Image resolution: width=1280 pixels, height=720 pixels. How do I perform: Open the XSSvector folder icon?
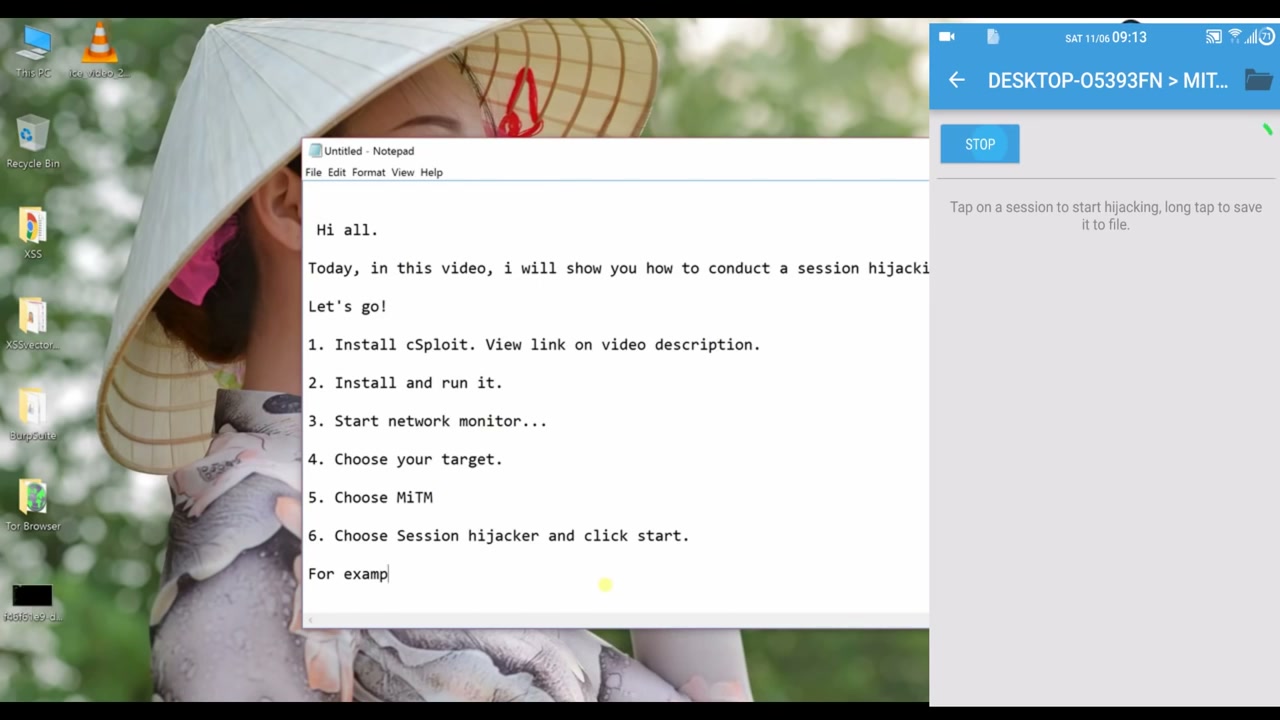tap(33, 323)
